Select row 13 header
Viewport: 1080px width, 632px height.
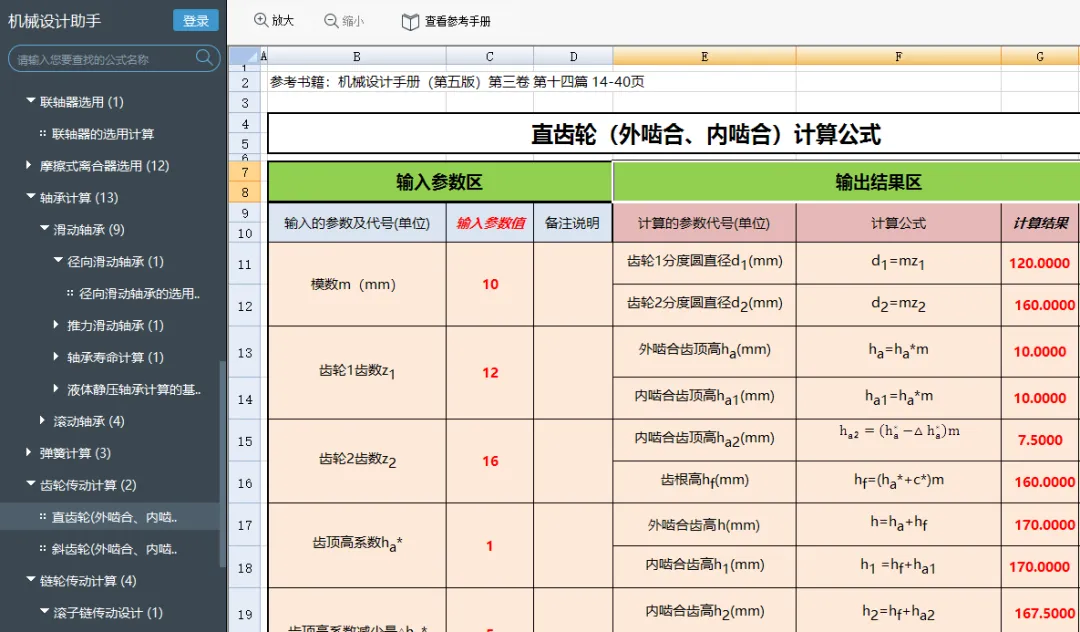click(245, 352)
